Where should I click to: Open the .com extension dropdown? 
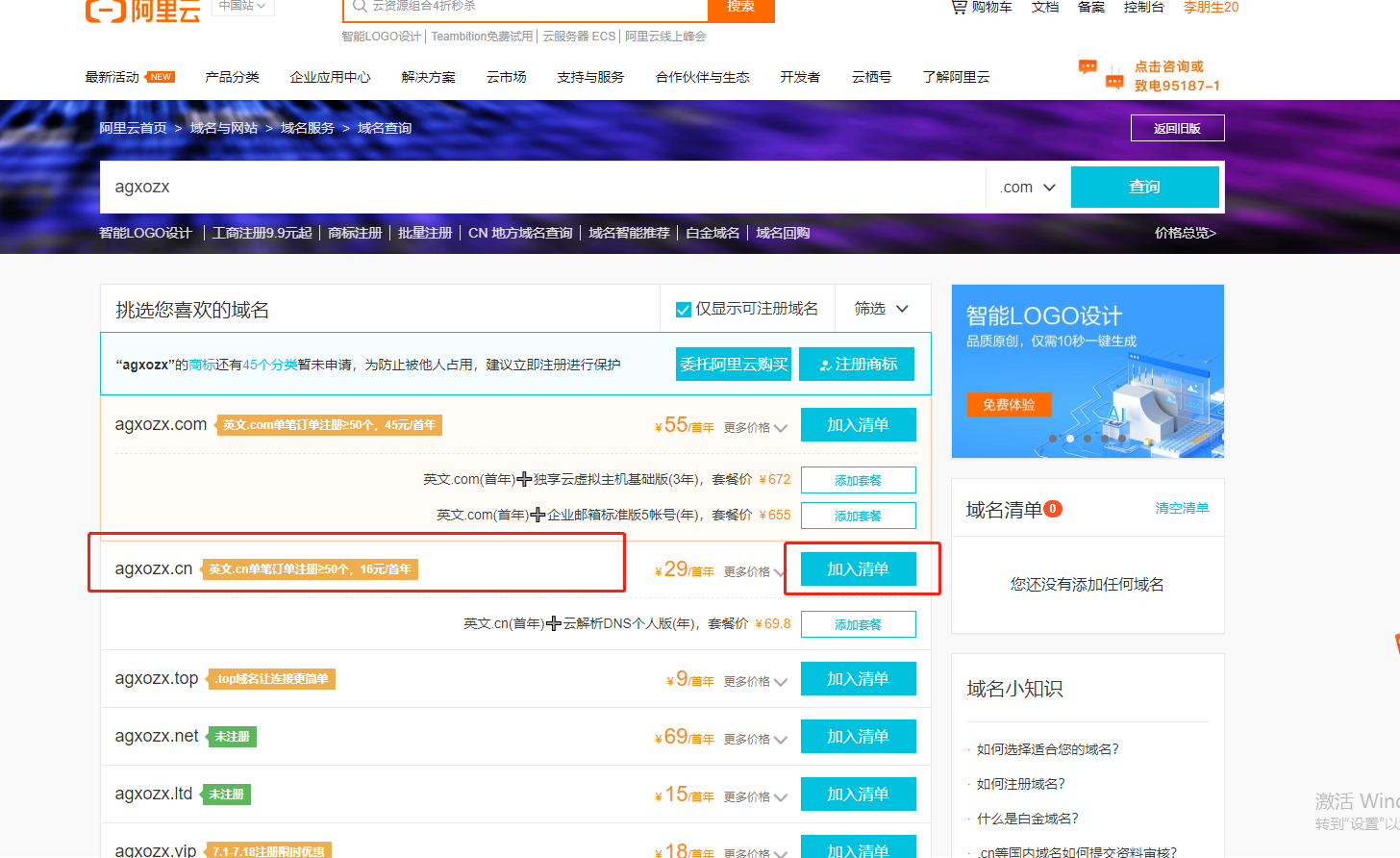(x=1027, y=187)
